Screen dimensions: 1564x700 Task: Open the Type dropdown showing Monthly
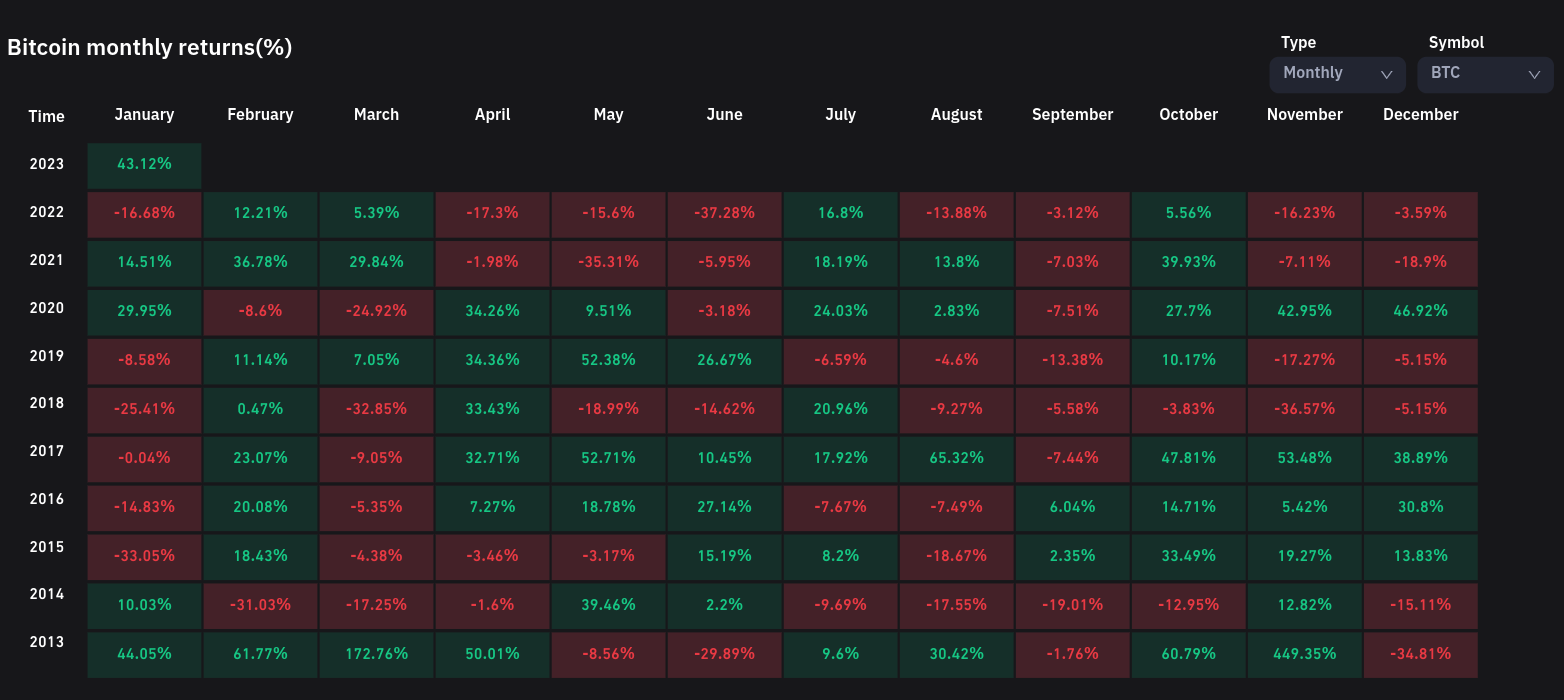click(x=1336, y=74)
